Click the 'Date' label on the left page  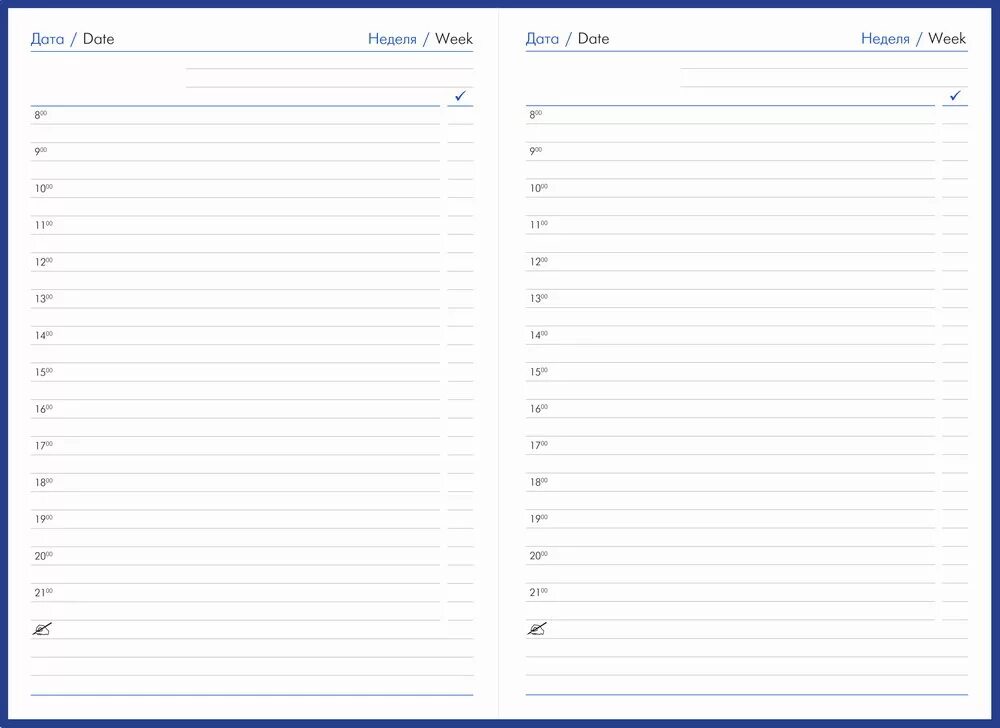(98, 39)
